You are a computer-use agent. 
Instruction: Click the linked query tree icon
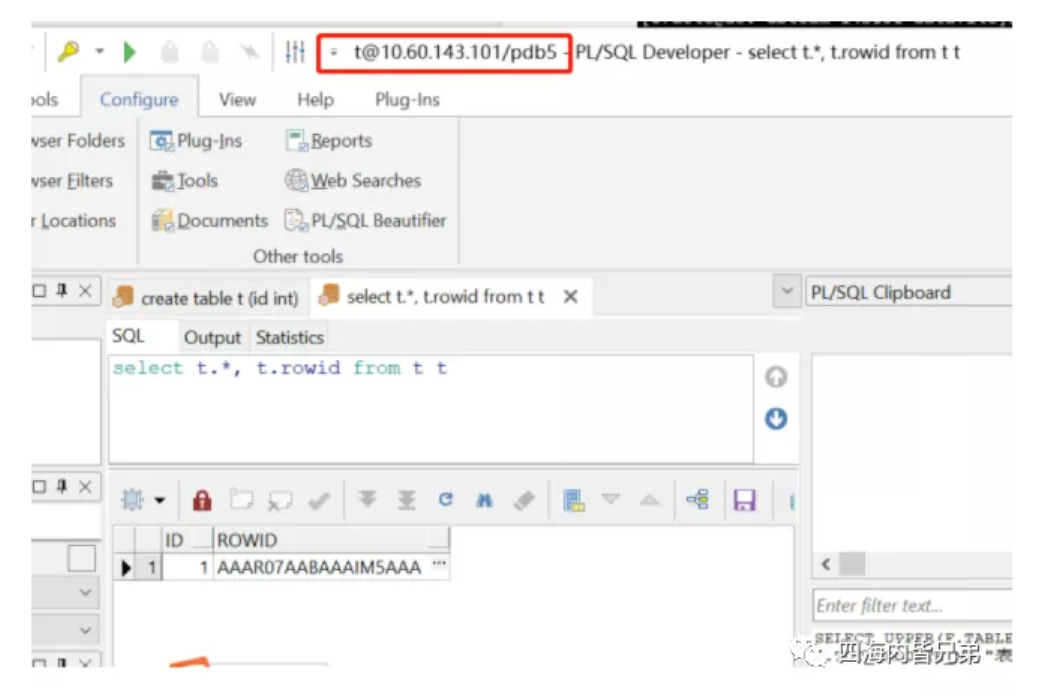point(698,499)
